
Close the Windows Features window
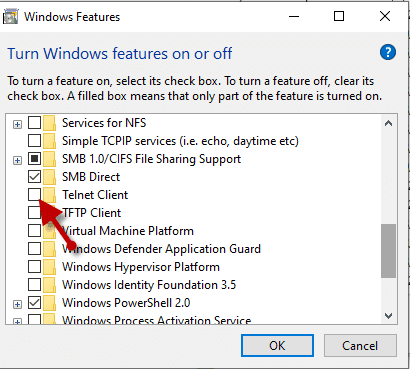[385, 16]
